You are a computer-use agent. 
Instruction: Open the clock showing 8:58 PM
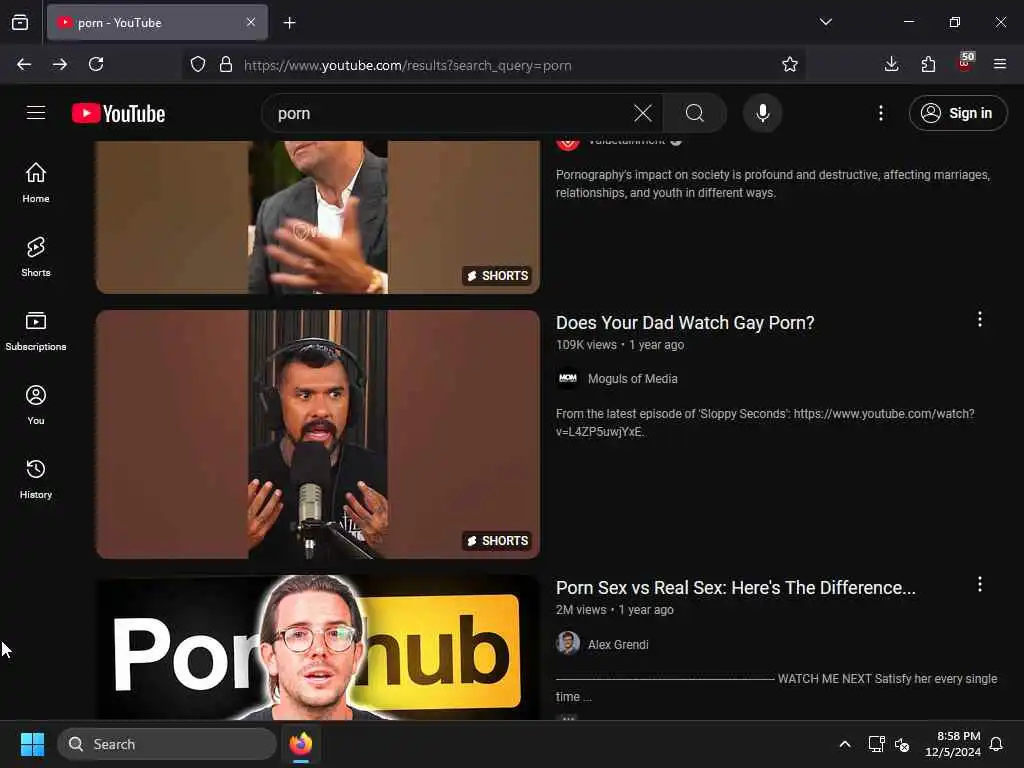(x=953, y=744)
